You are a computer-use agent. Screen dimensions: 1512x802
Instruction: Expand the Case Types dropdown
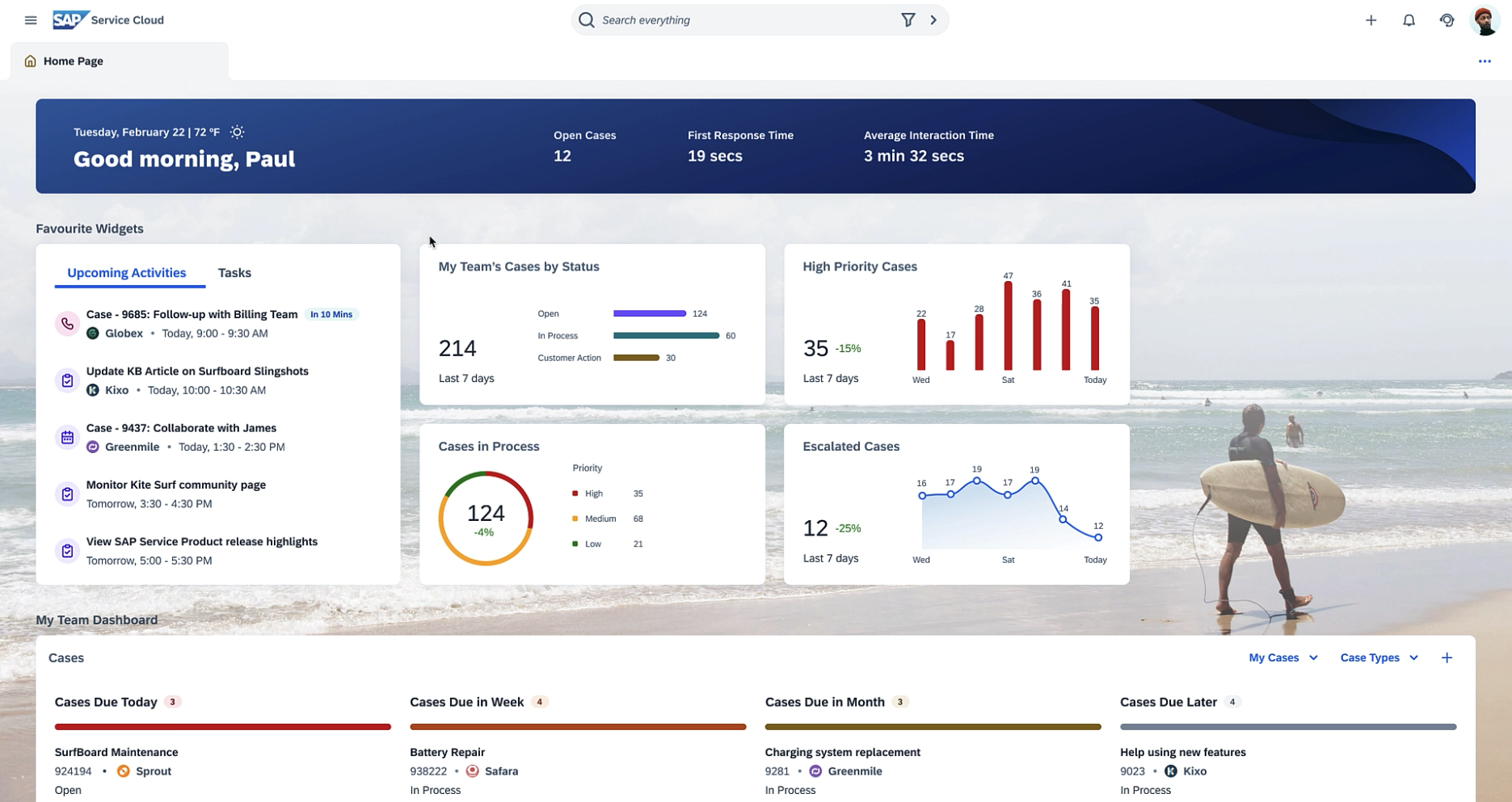tap(1379, 658)
